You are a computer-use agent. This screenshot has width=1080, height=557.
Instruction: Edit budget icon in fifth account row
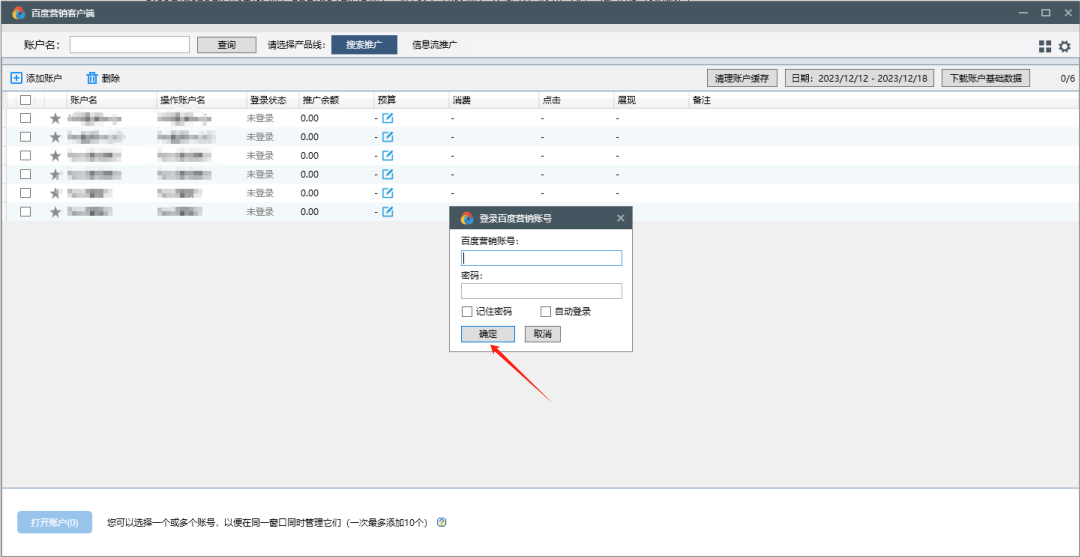[x=388, y=192]
